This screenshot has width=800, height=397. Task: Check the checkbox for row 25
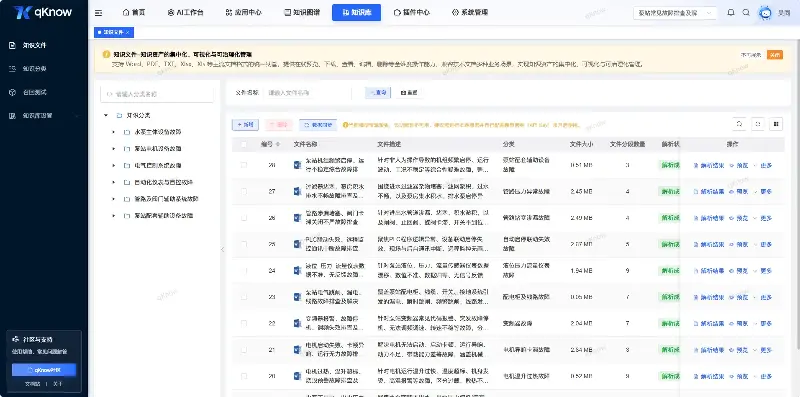tap(244, 244)
